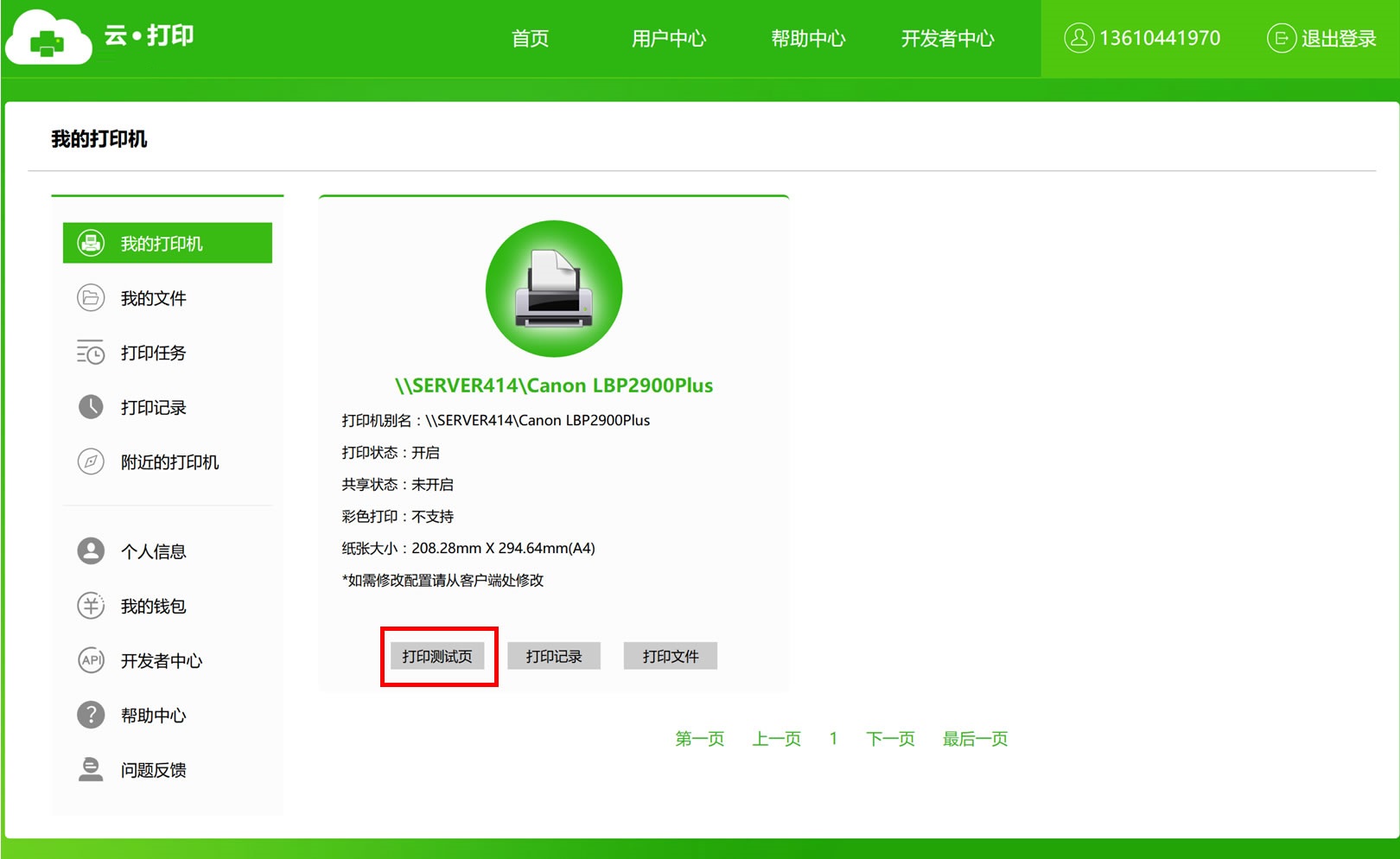1400x859 pixels.
Task: Open the 首页 menu item
Action: click(530, 40)
